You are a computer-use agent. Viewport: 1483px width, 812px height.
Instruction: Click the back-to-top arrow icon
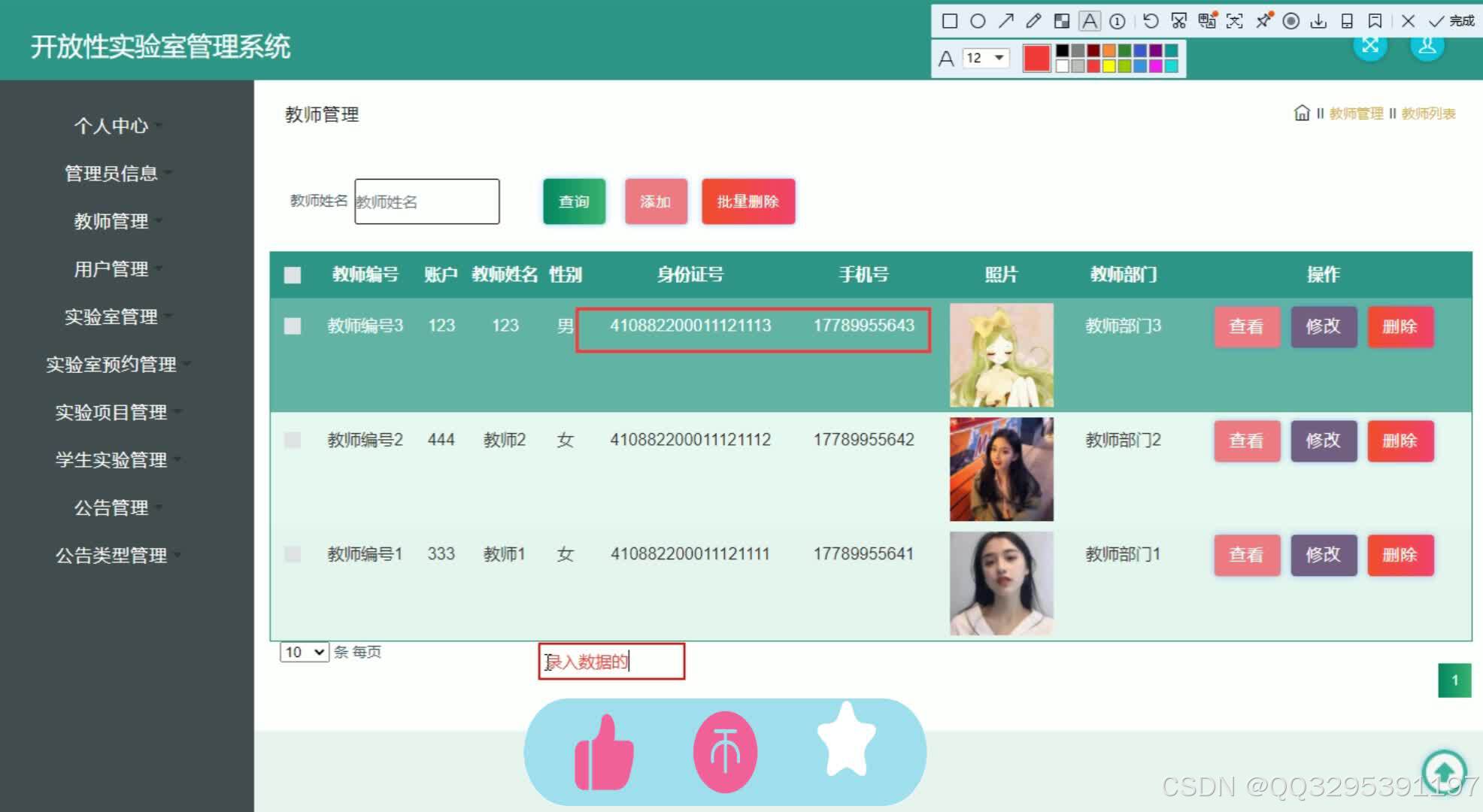click(1444, 771)
